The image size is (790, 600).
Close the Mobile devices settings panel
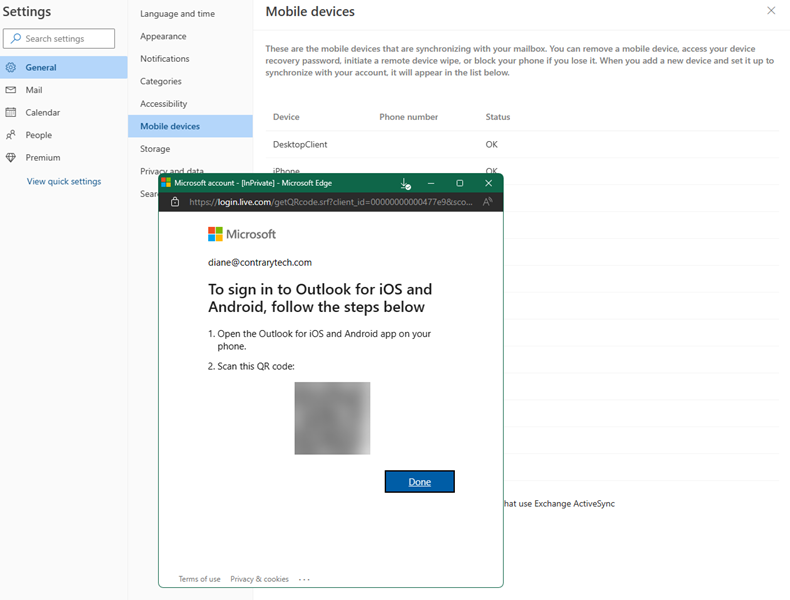click(x=771, y=11)
